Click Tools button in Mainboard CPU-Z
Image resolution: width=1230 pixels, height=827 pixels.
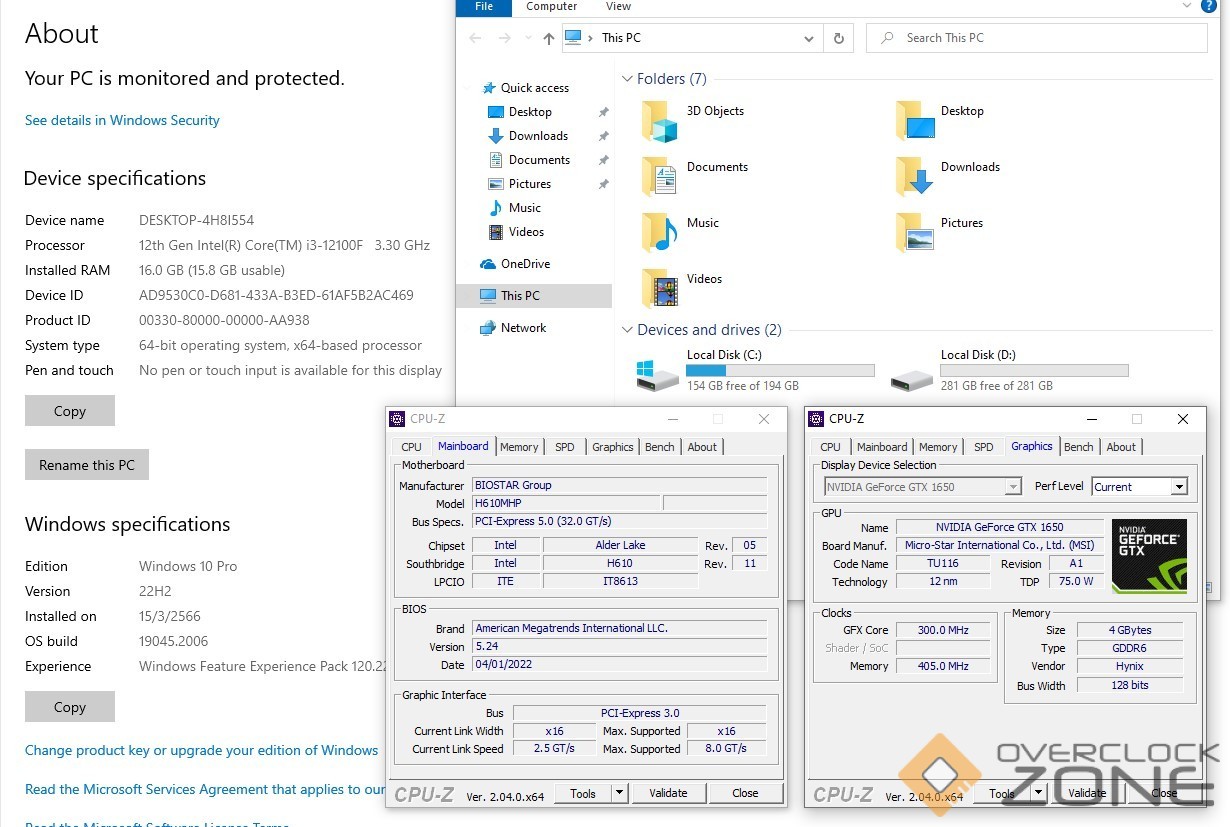click(x=583, y=793)
